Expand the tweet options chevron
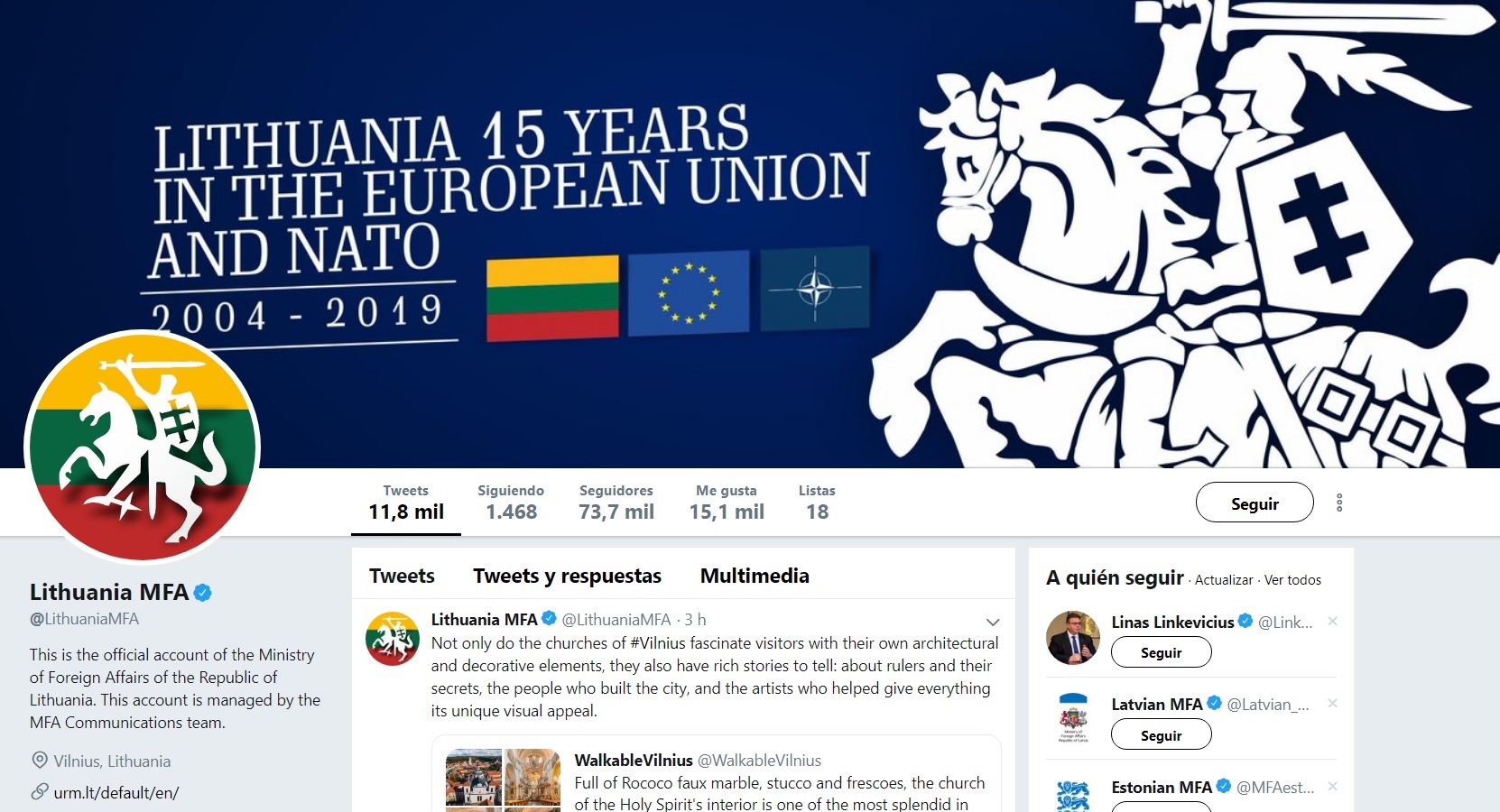 pyautogui.click(x=993, y=622)
